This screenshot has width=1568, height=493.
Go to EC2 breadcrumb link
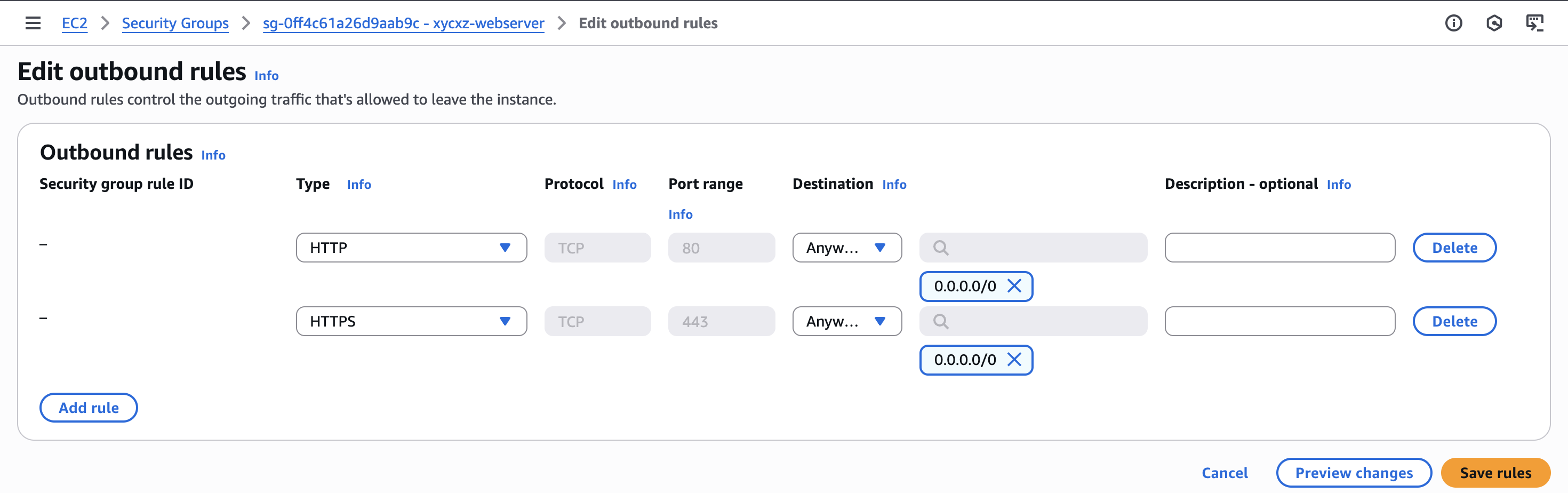click(74, 23)
